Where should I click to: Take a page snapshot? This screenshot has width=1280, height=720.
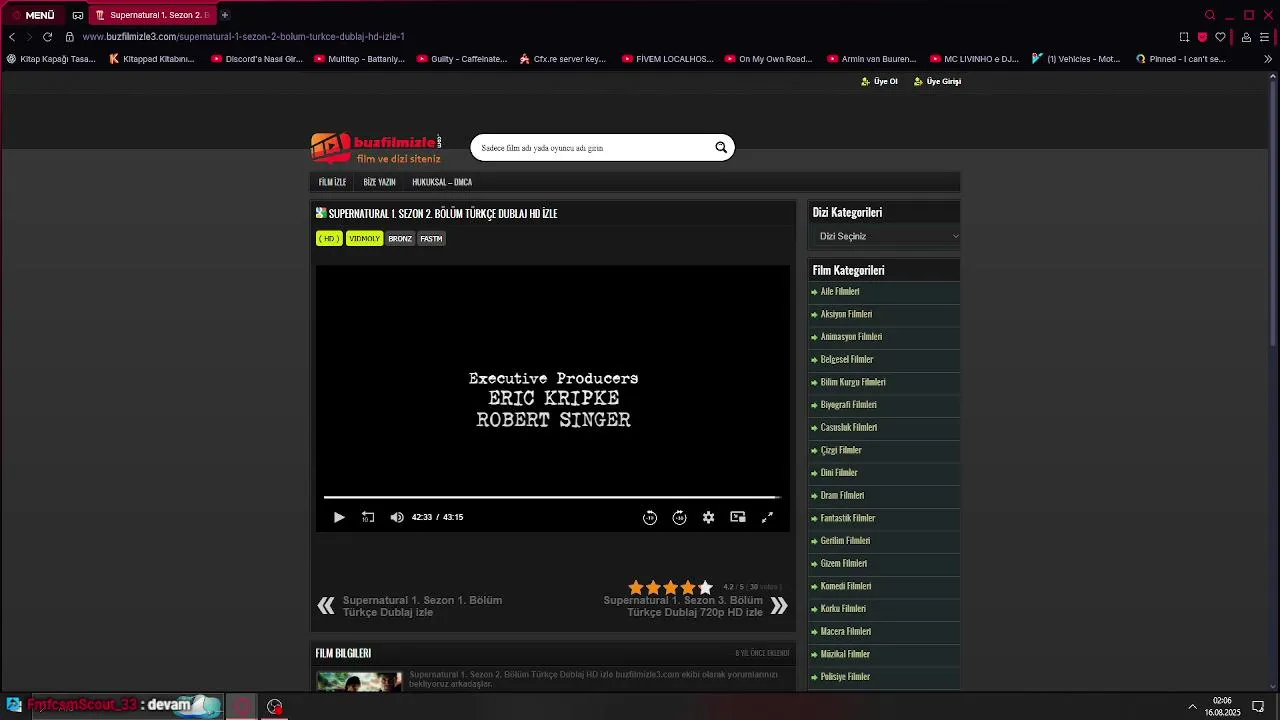(1184, 37)
